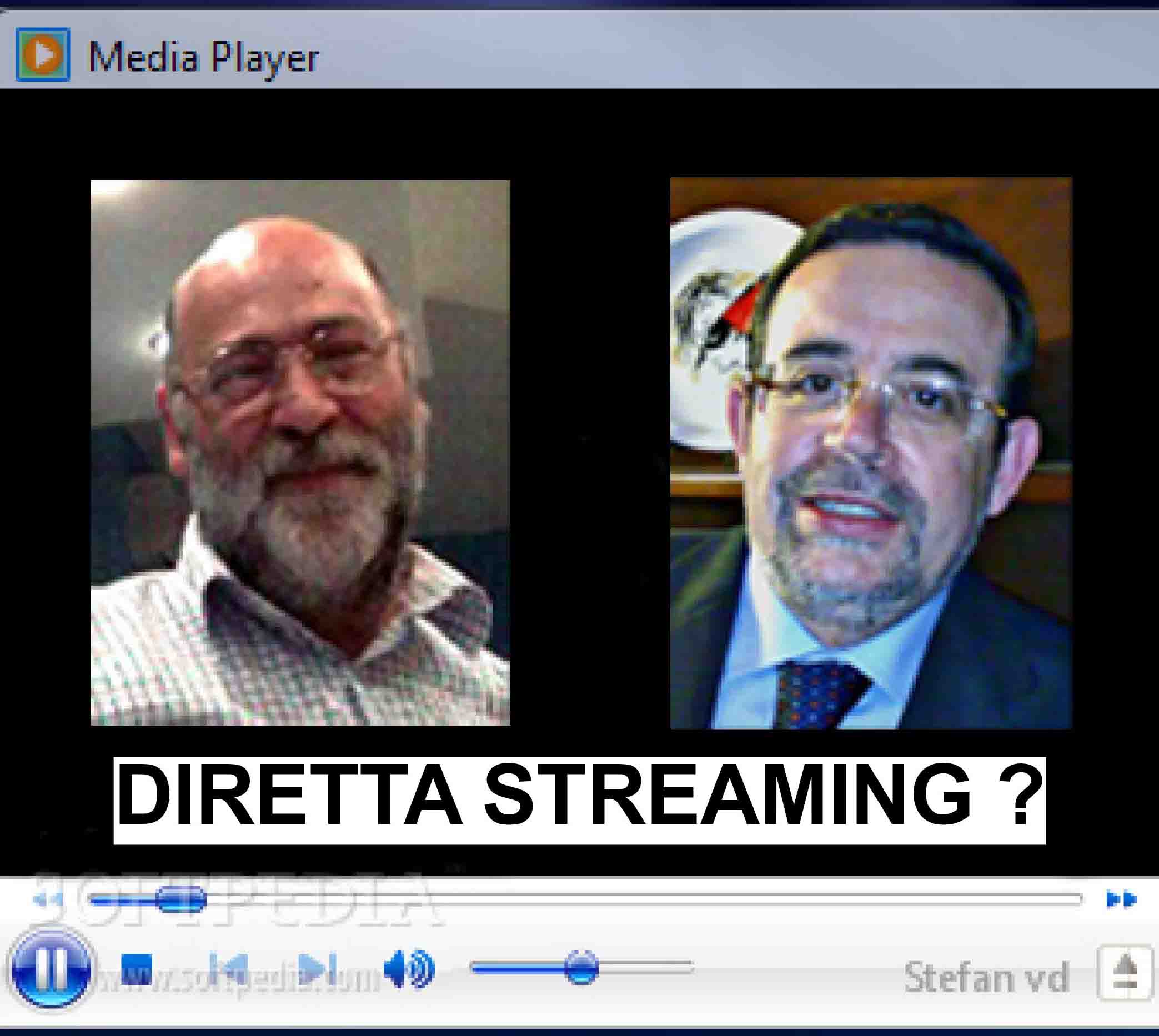Click the volume slider handle
1159x1036 pixels.
click(581, 967)
